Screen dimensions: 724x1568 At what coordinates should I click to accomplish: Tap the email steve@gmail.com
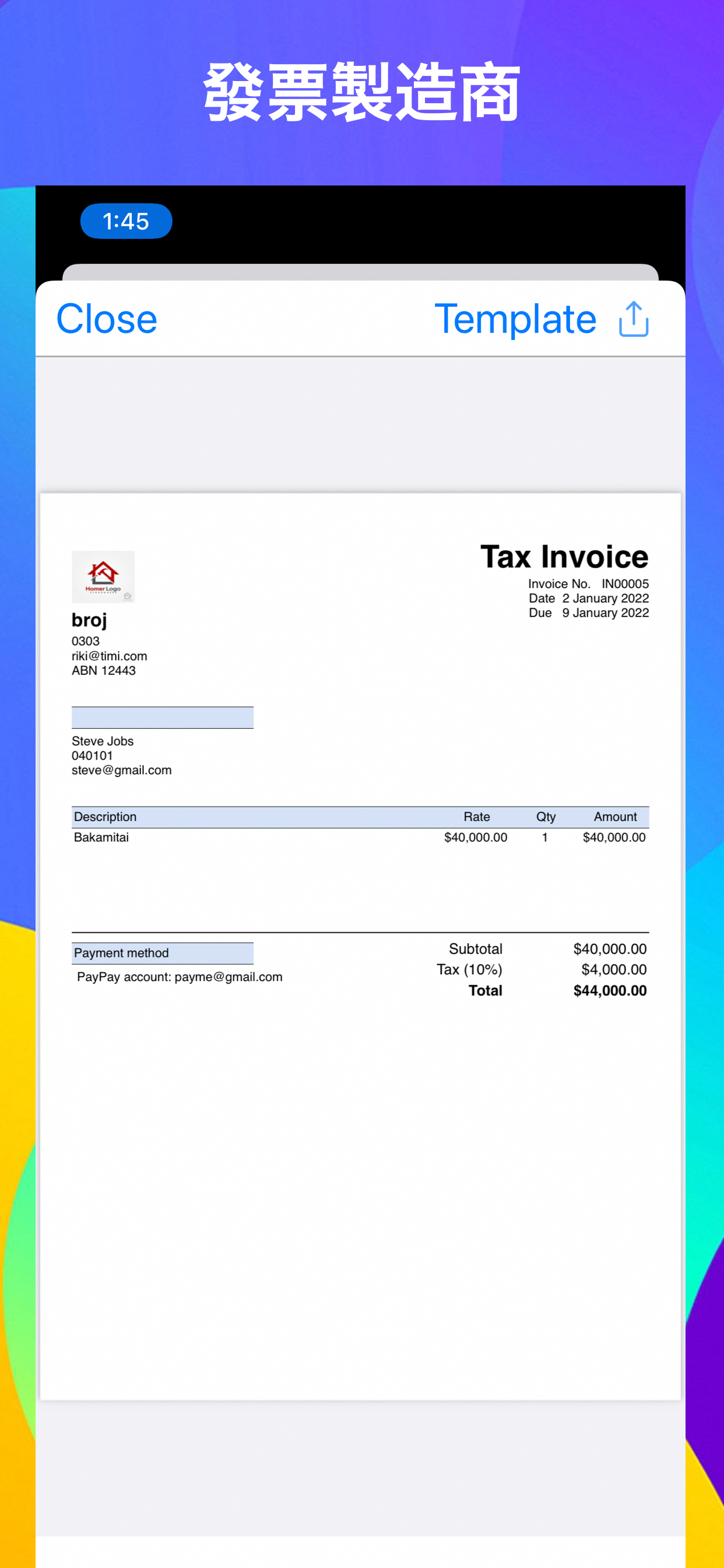click(x=122, y=771)
